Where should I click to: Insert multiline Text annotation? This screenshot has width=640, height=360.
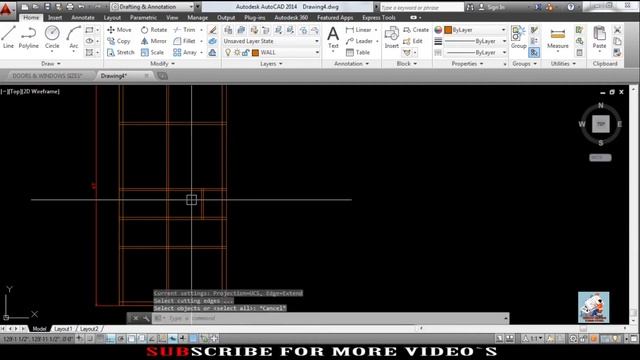coord(333,37)
